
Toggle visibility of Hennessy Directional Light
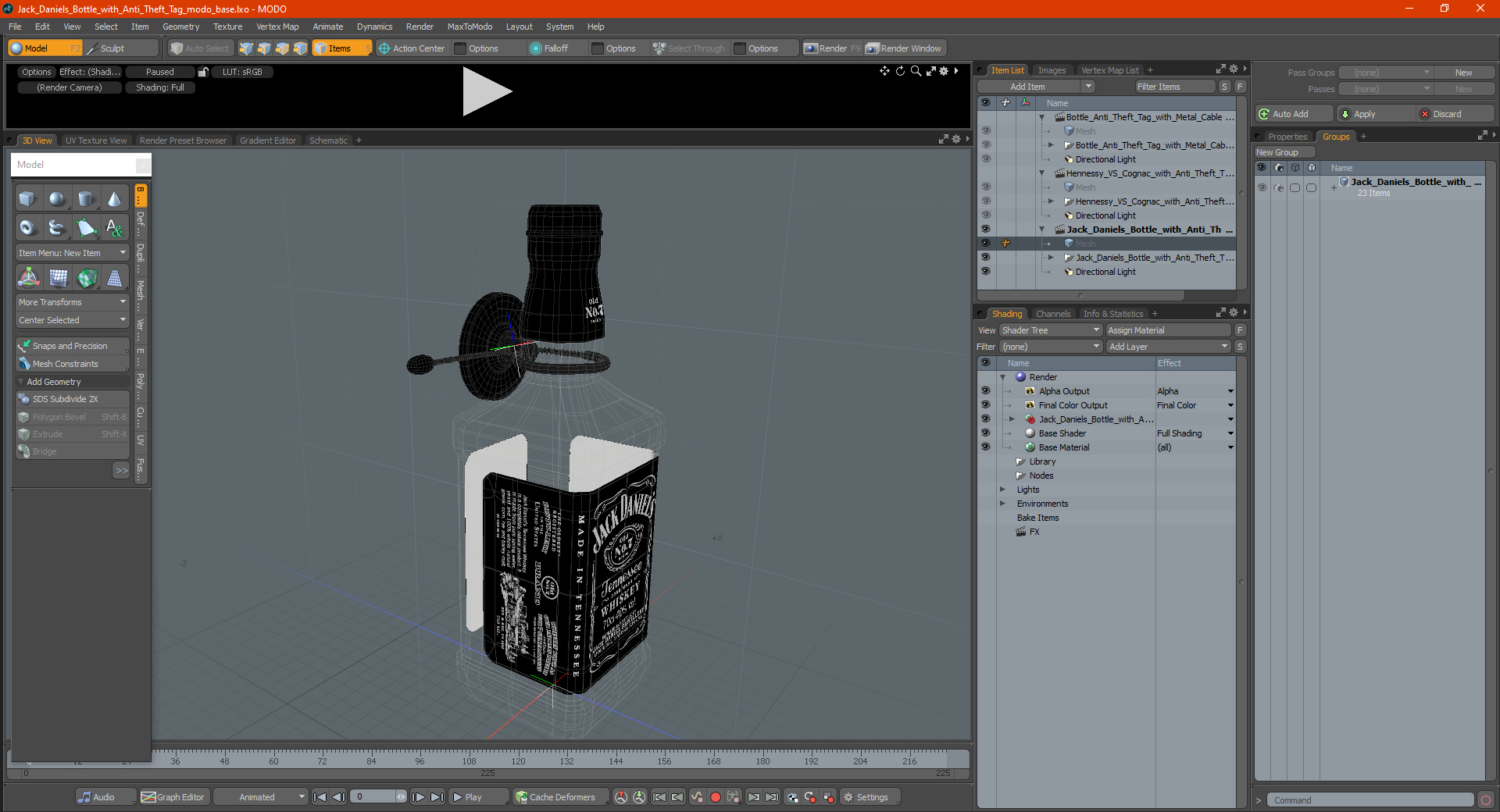click(985, 215)
